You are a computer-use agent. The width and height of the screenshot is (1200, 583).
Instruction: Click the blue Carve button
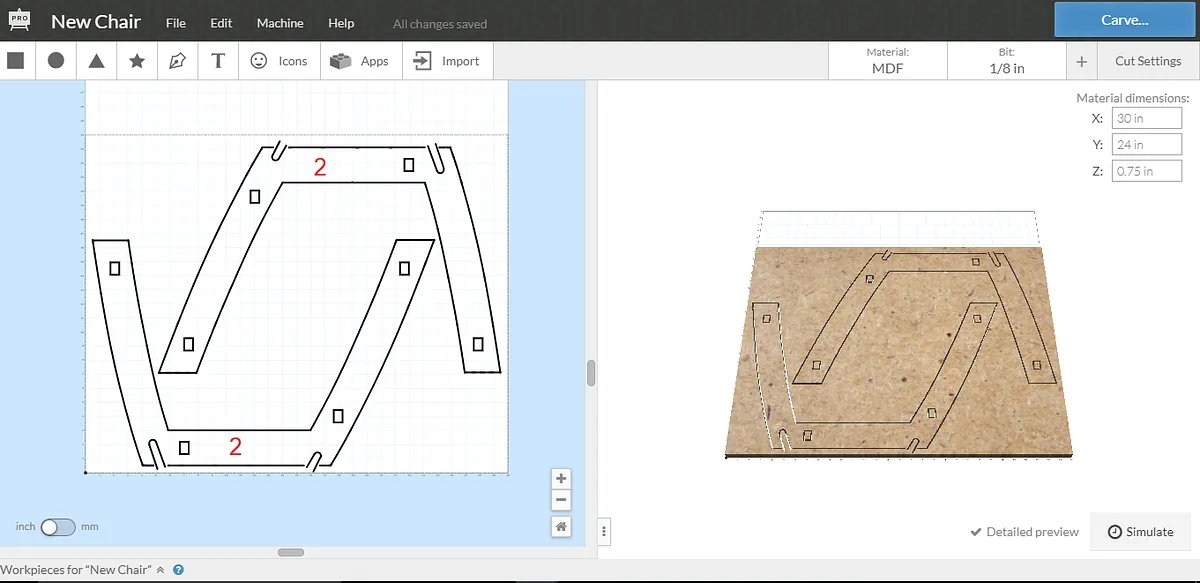pos(1124,20)
